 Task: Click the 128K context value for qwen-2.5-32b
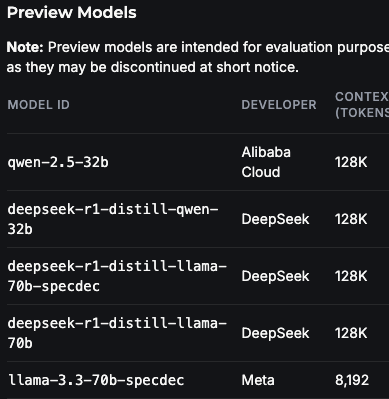[351, 162]
